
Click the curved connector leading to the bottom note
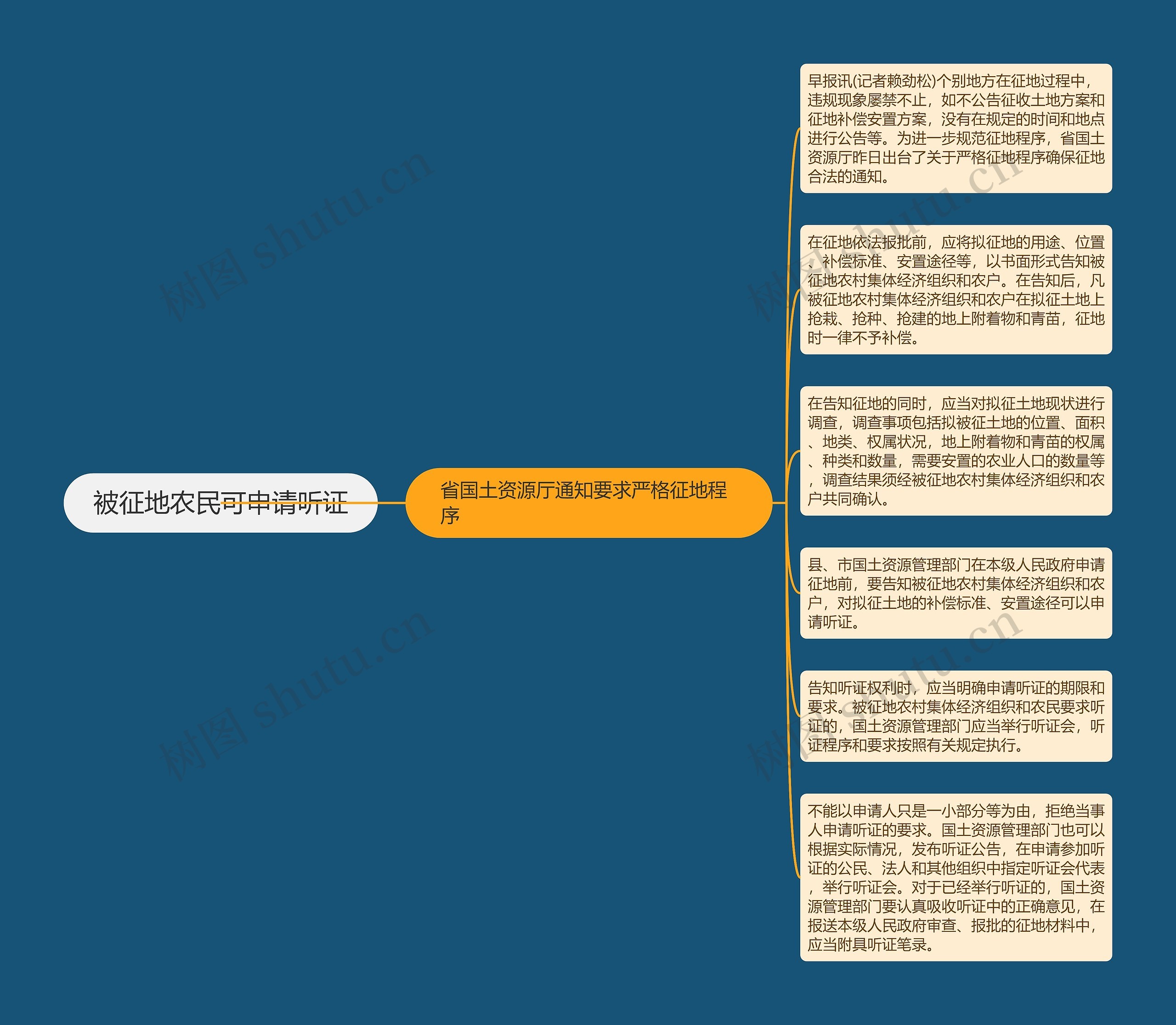pyautogui.click(x=792, y=829)
